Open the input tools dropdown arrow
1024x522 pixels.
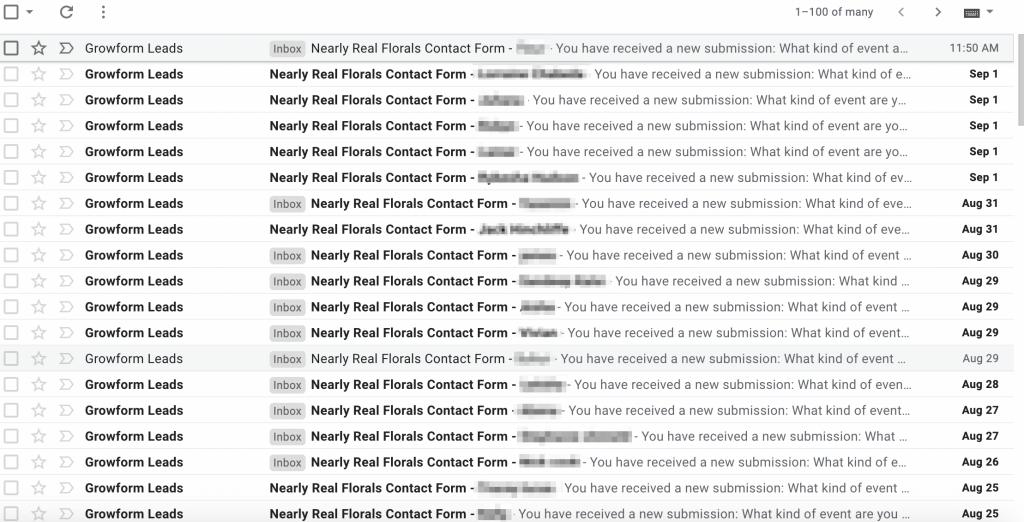point(989,12)
